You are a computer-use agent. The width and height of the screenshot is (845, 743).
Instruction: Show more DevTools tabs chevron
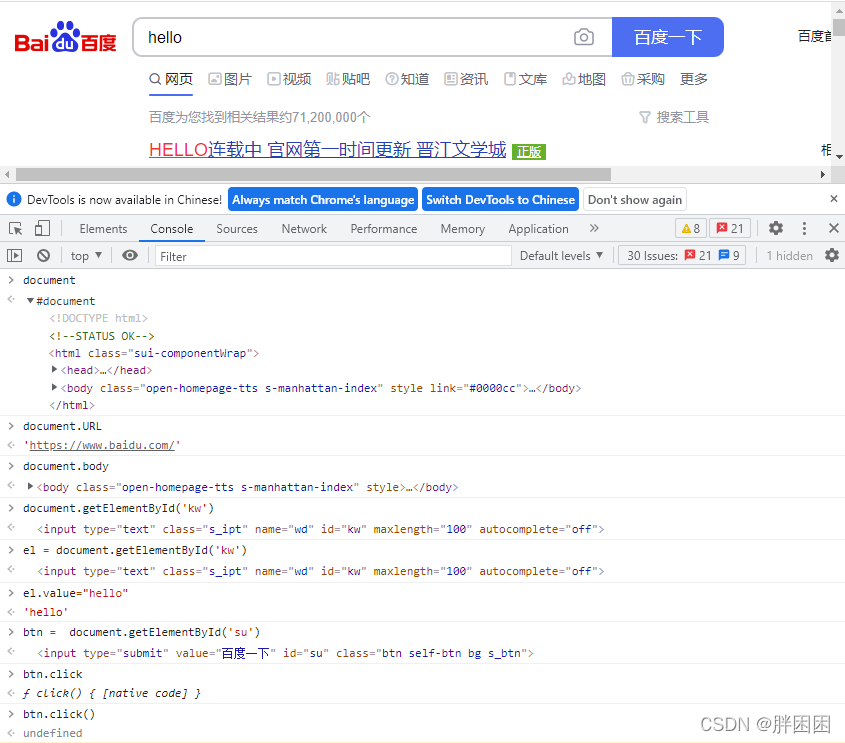594,228
